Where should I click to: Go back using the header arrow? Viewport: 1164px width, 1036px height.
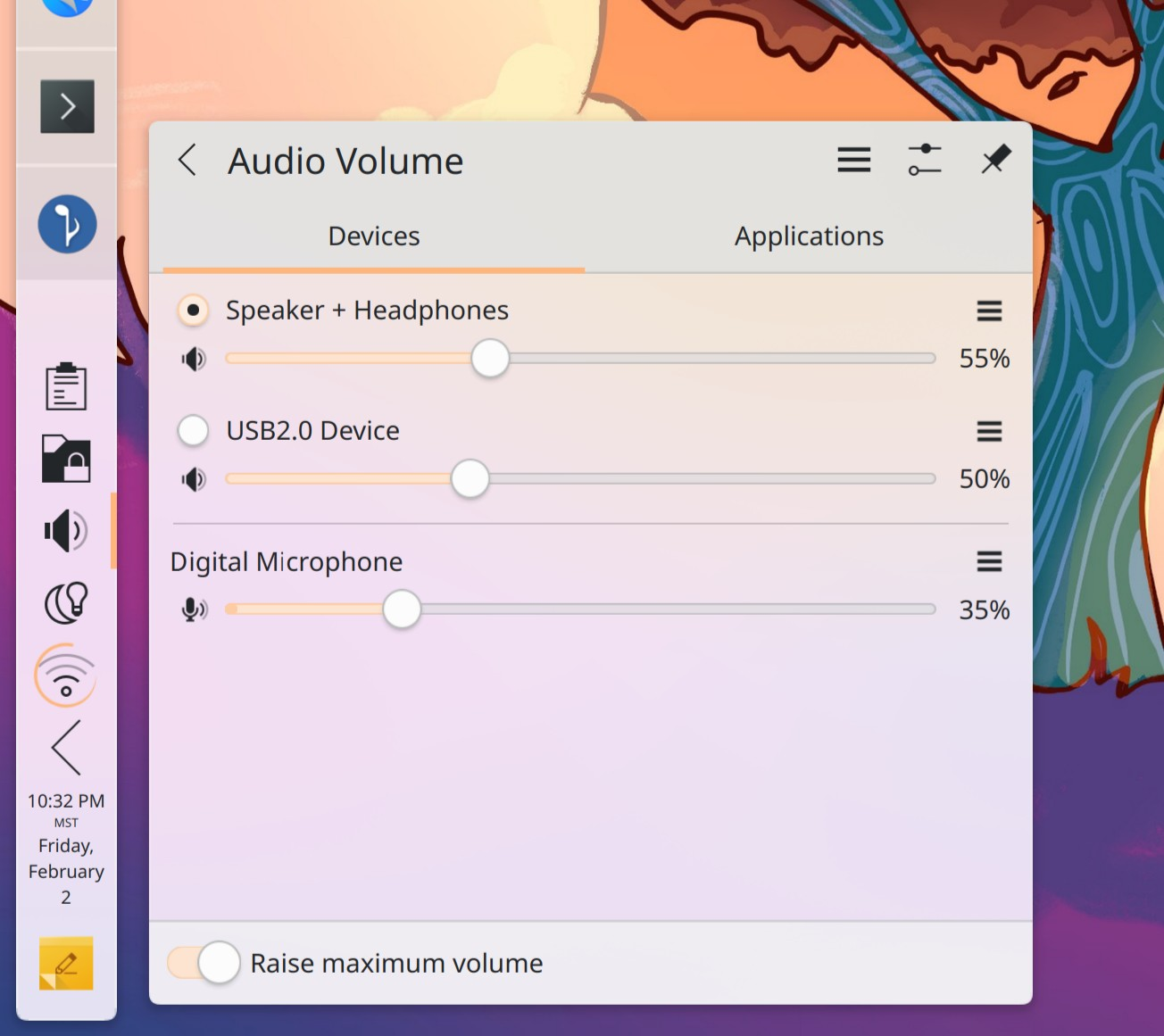click(187, 161)
